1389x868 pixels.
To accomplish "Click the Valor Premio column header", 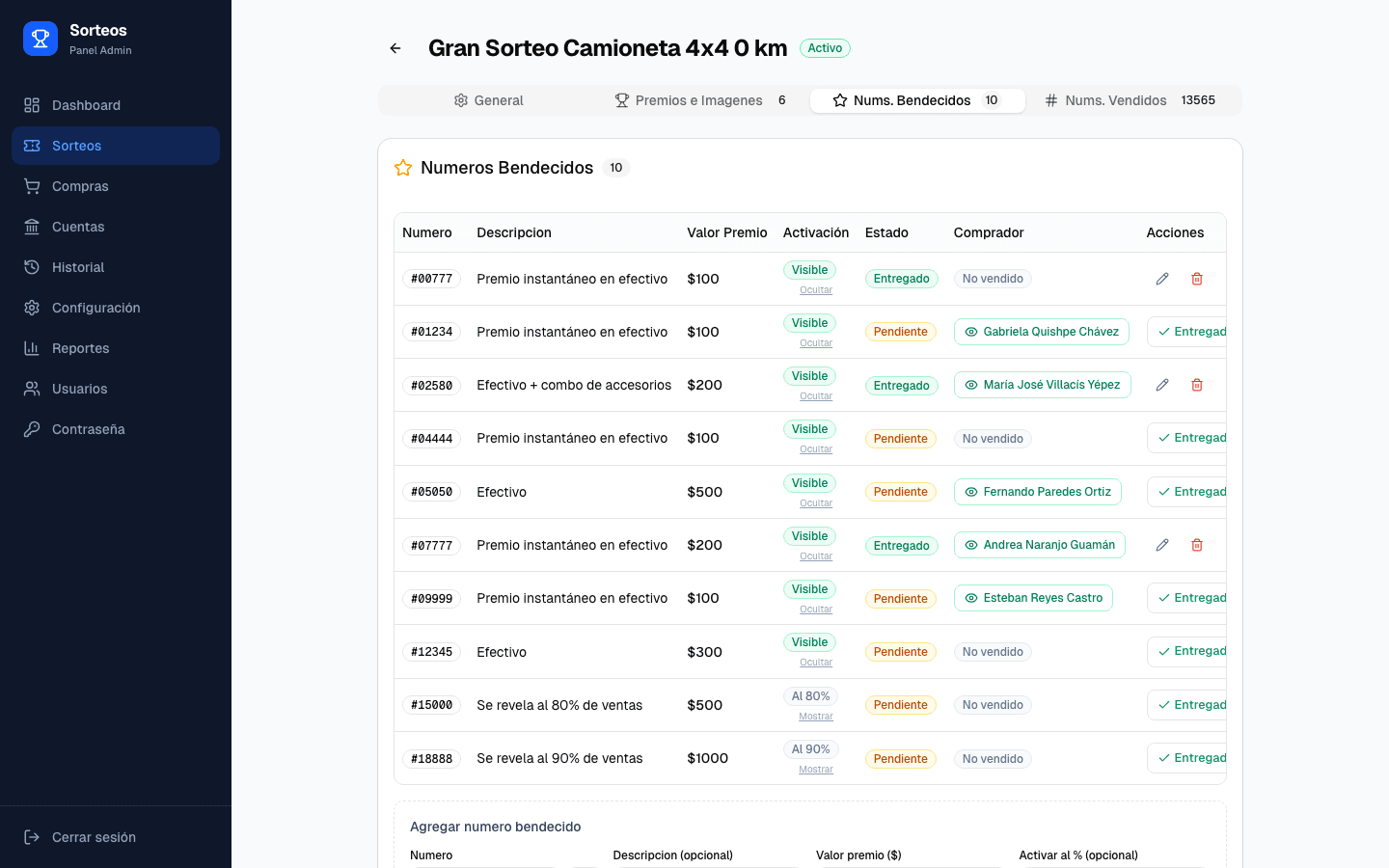I will click(727, 232).
